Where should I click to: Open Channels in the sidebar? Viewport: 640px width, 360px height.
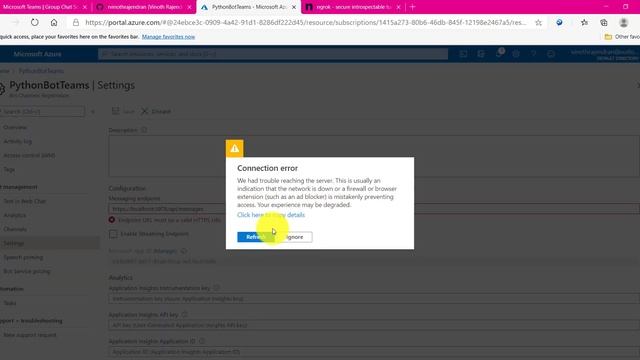pos(15,229)
